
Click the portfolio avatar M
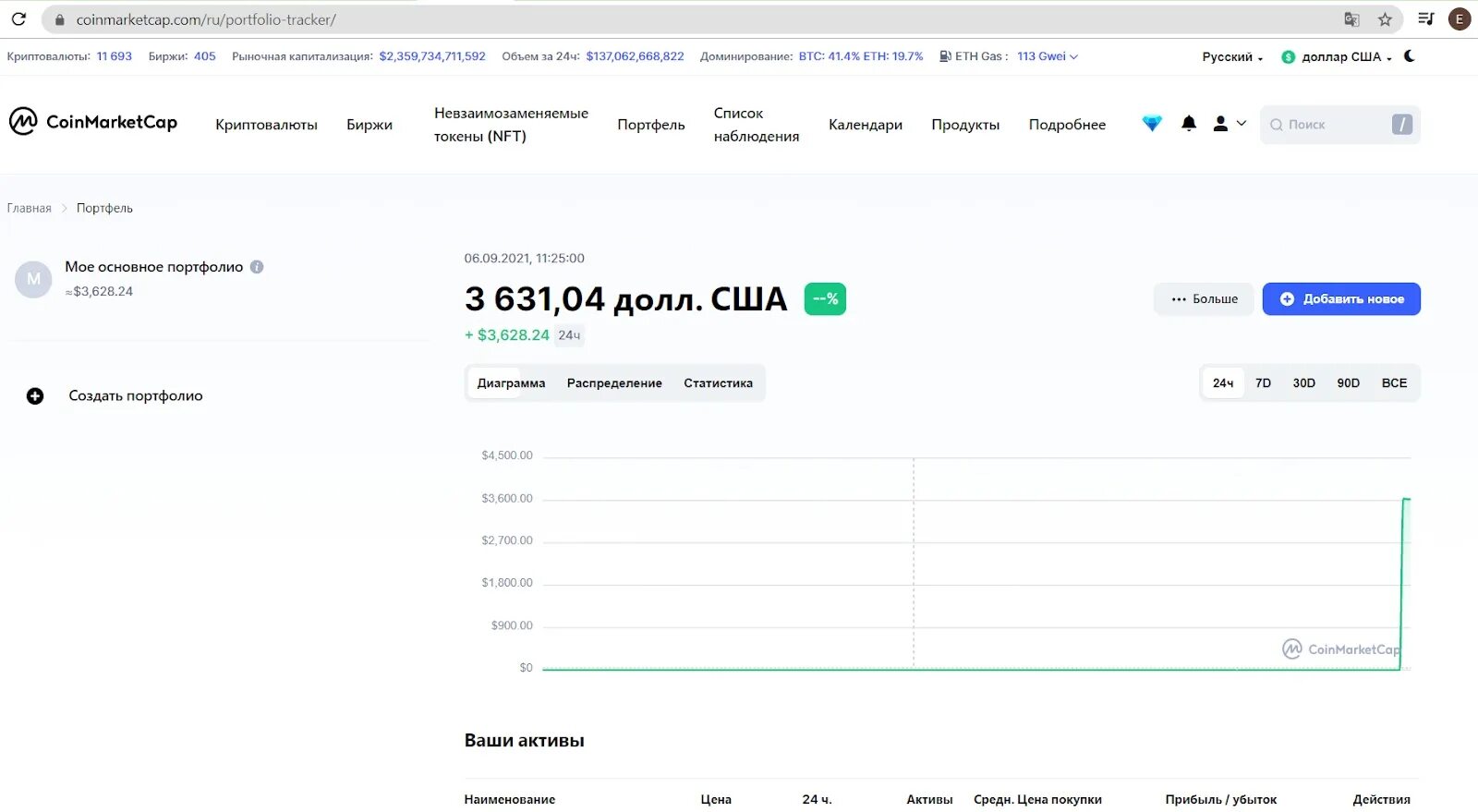coord(33,279)
